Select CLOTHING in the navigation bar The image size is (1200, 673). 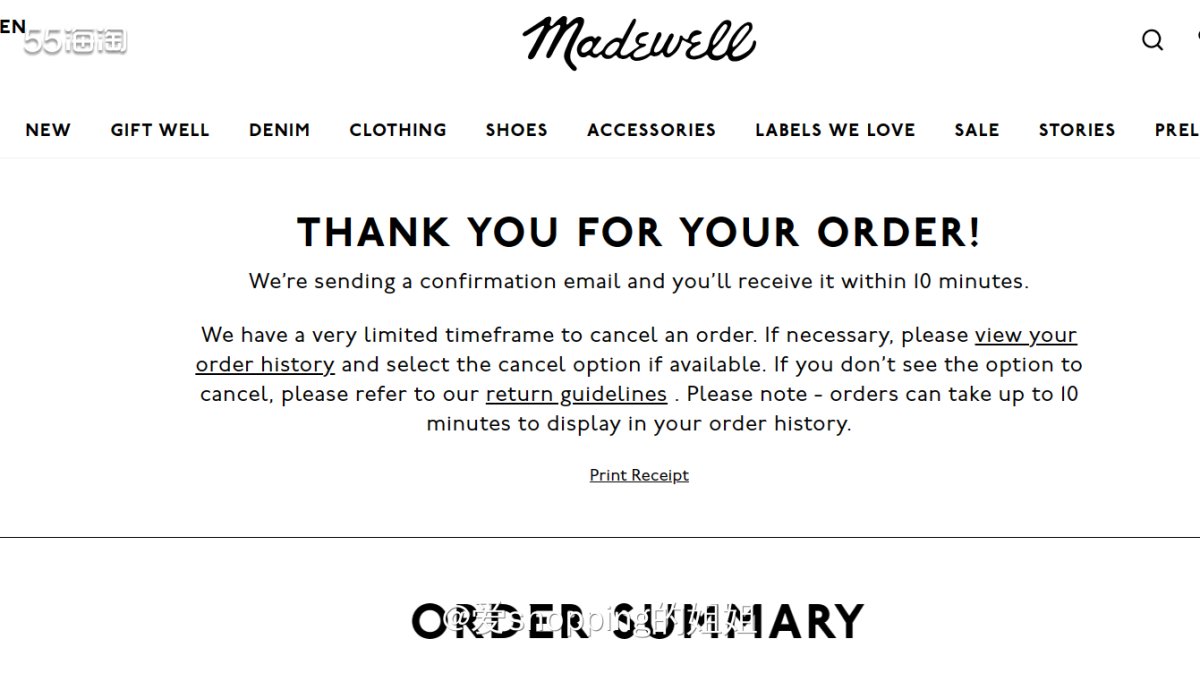click(x=398, y=130)
